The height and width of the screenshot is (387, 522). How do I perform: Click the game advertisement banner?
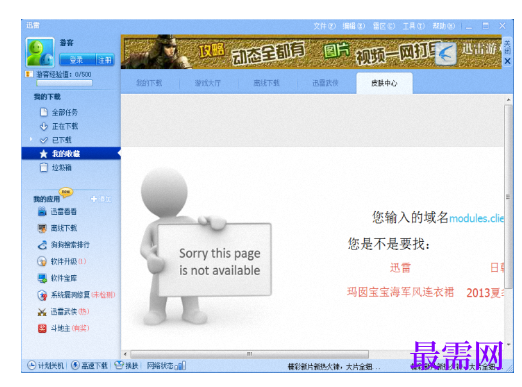point(311,52)
